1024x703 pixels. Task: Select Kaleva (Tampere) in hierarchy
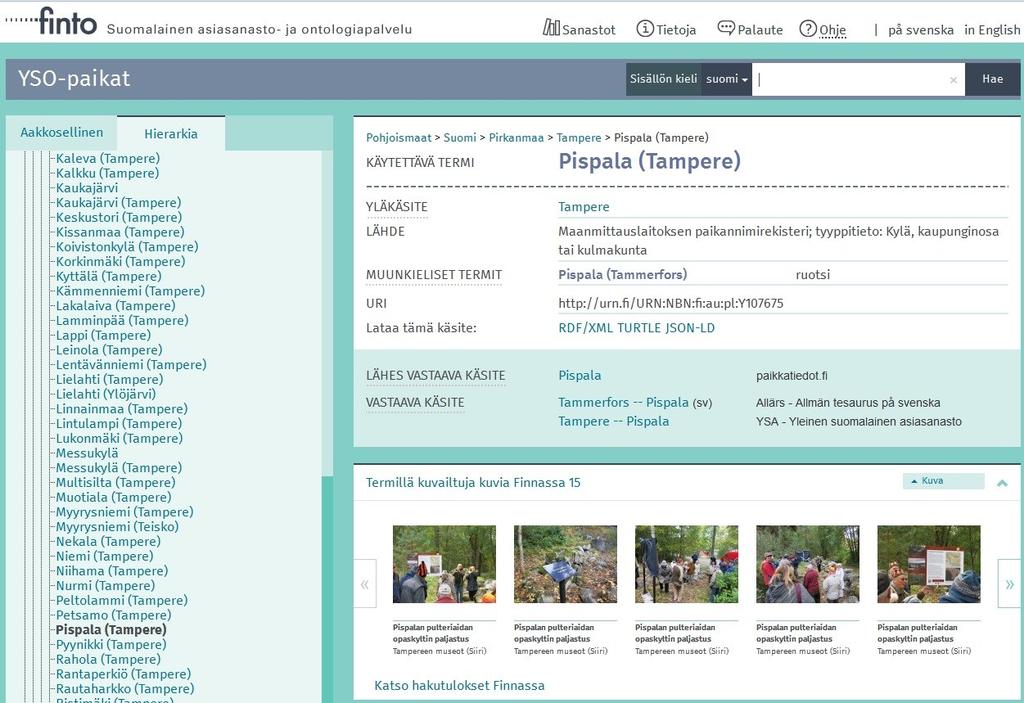(108, 158)
